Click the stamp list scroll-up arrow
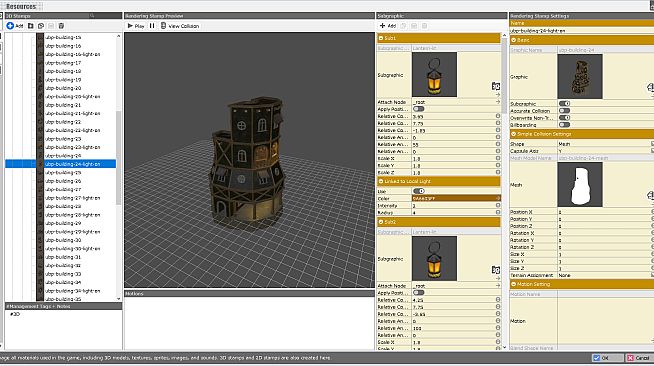Image resolution: width=654 pixels, height=366 pixels. [x=119, y=37]
